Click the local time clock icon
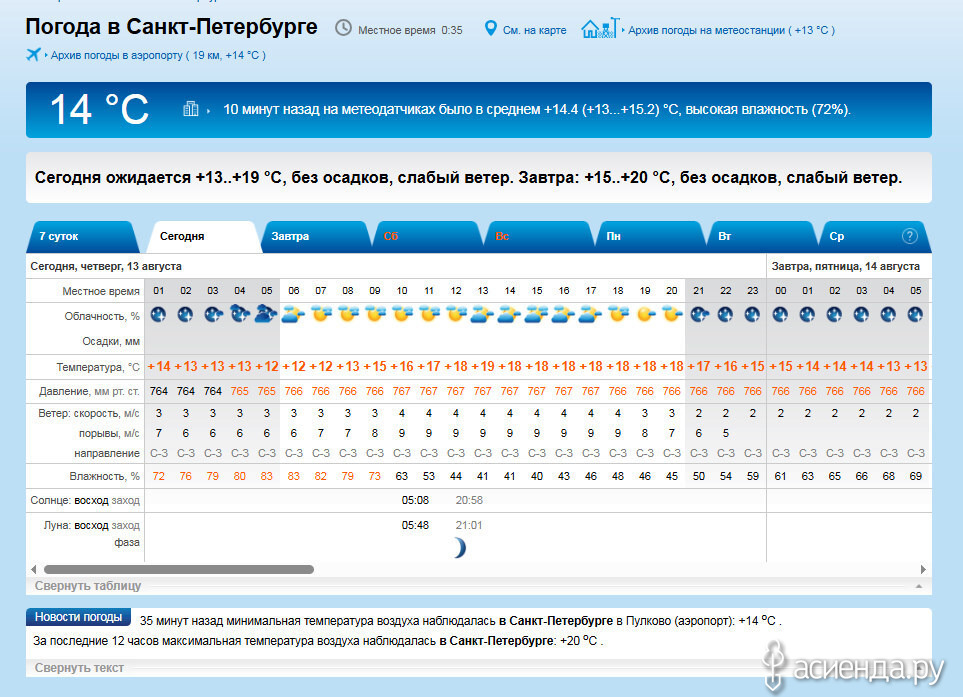This screenshot has height=697, width=963. click(343, 28)
